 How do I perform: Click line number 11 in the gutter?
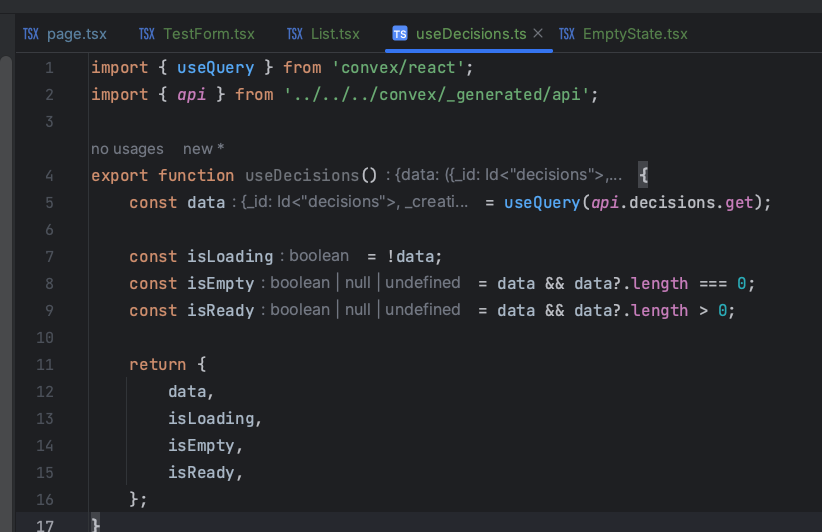45,364
